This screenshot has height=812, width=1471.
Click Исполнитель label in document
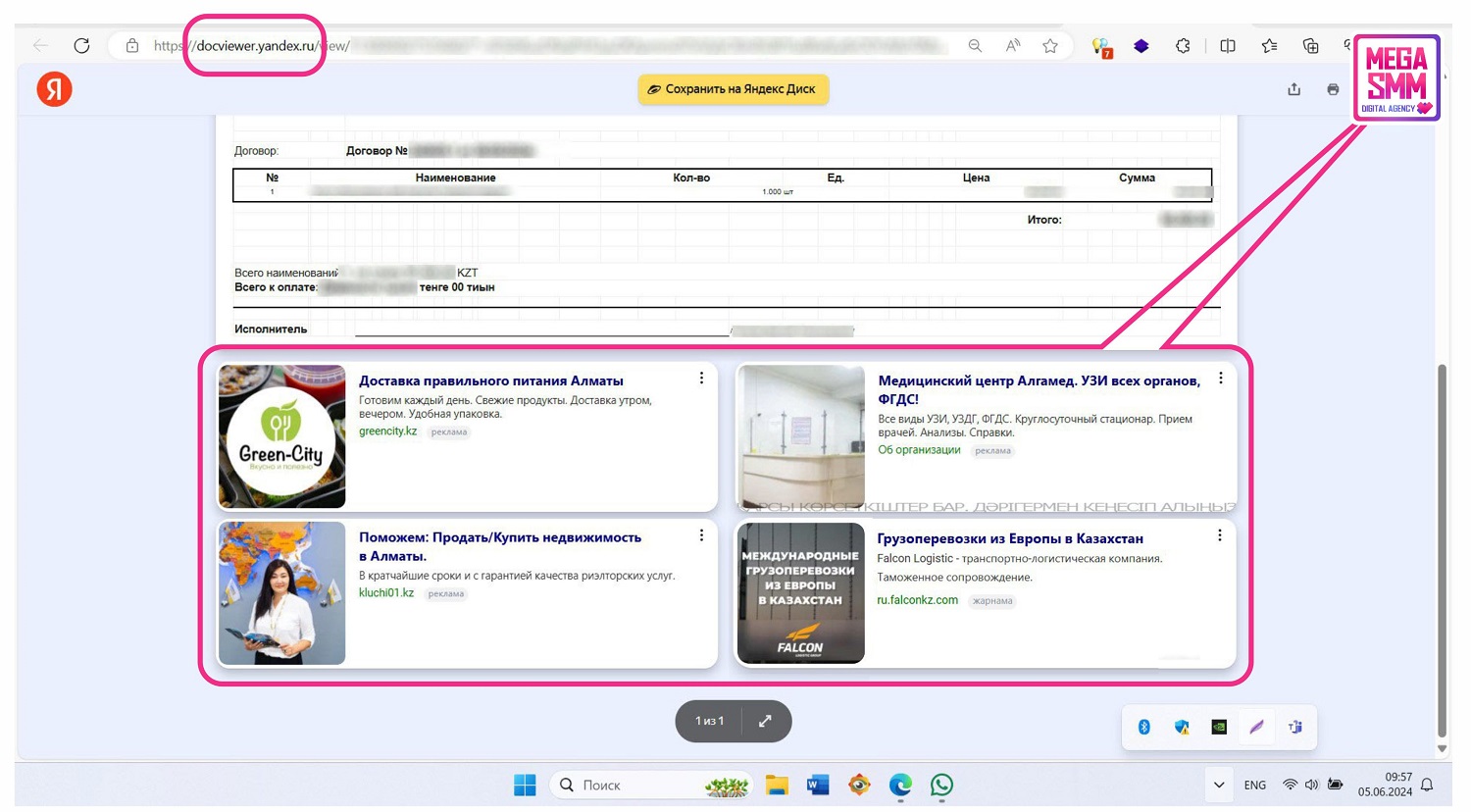click(x=271, y=330)
